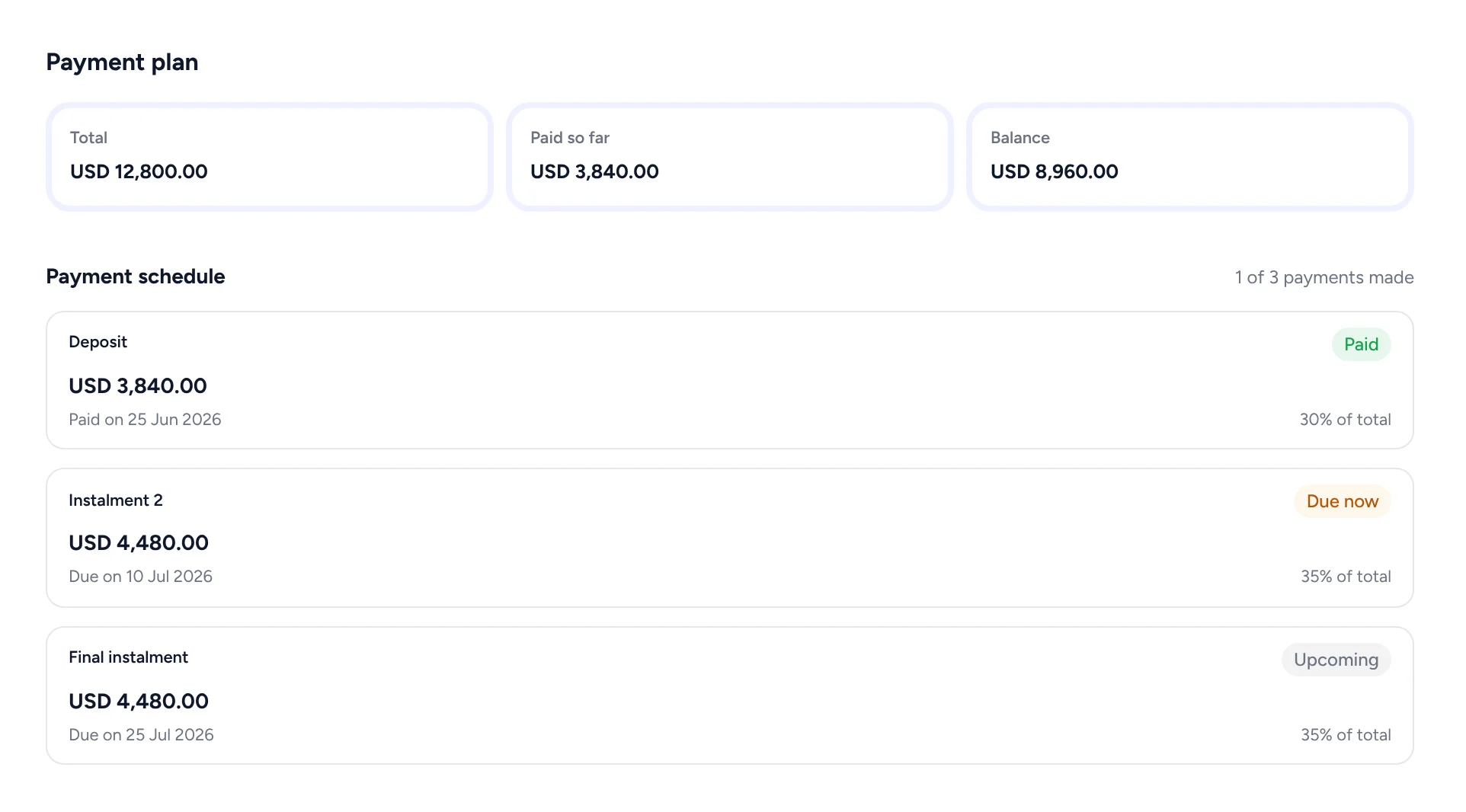
Task: Open the Deposit payment card
Action: 730,380
